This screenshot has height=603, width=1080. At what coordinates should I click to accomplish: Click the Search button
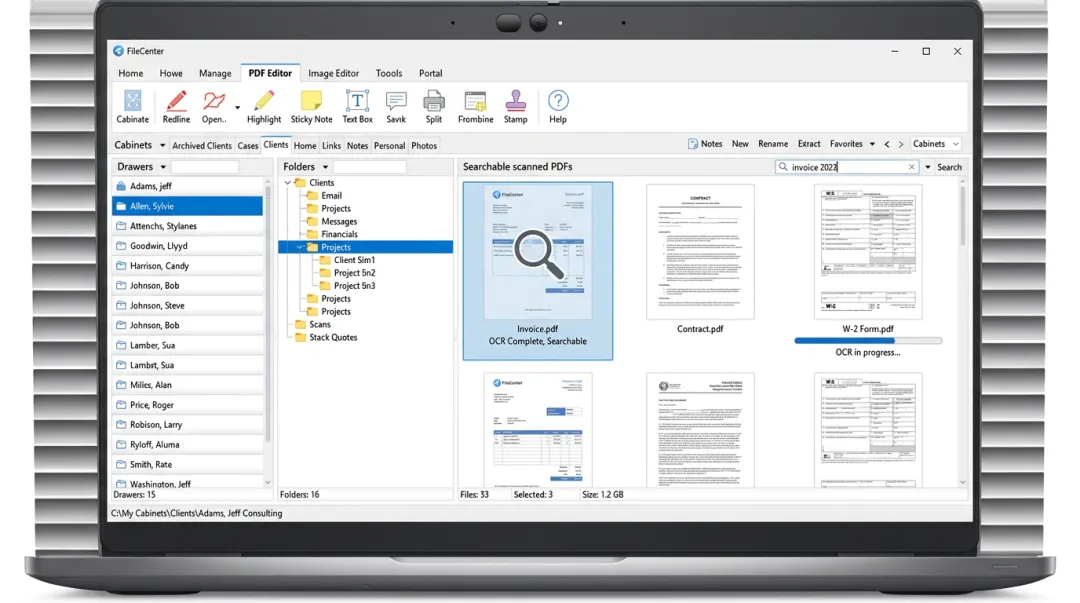click(949, 167)
